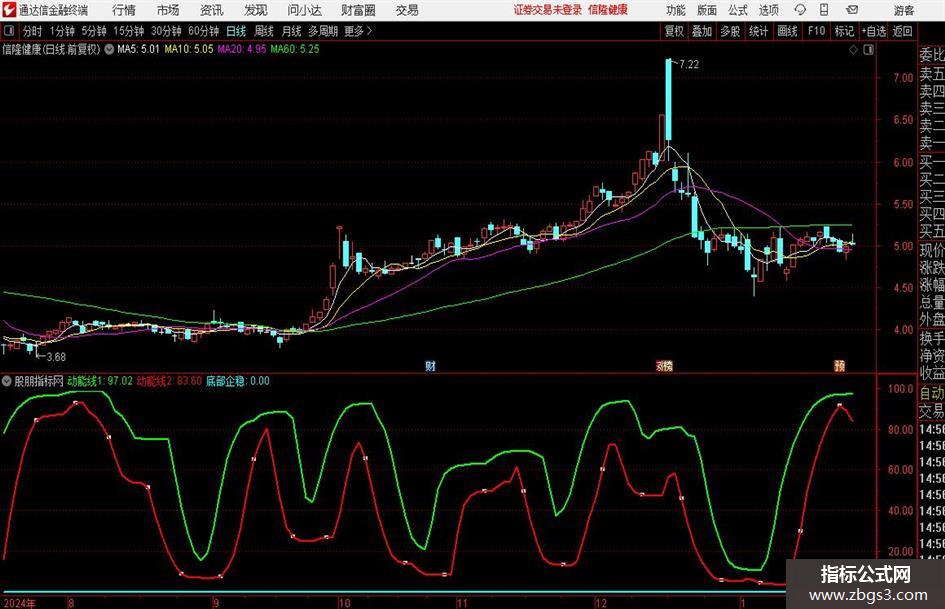Switch to 周线 period tab
This screenshot has width=945, height=609.
click(x=263, y=31)
